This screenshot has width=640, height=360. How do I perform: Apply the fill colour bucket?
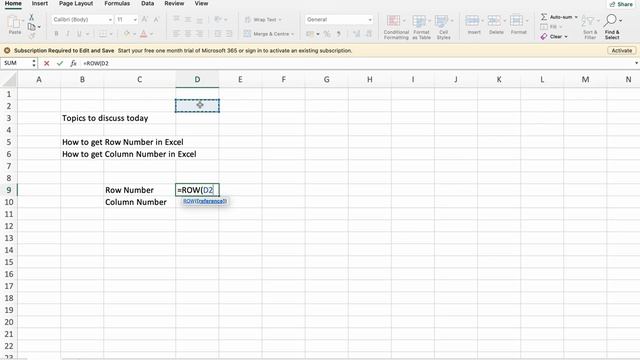click(127, 34)
